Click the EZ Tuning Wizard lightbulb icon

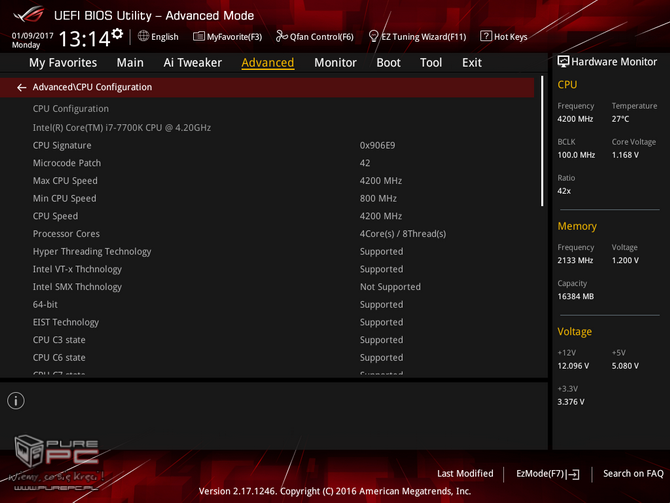click(373, 36)
